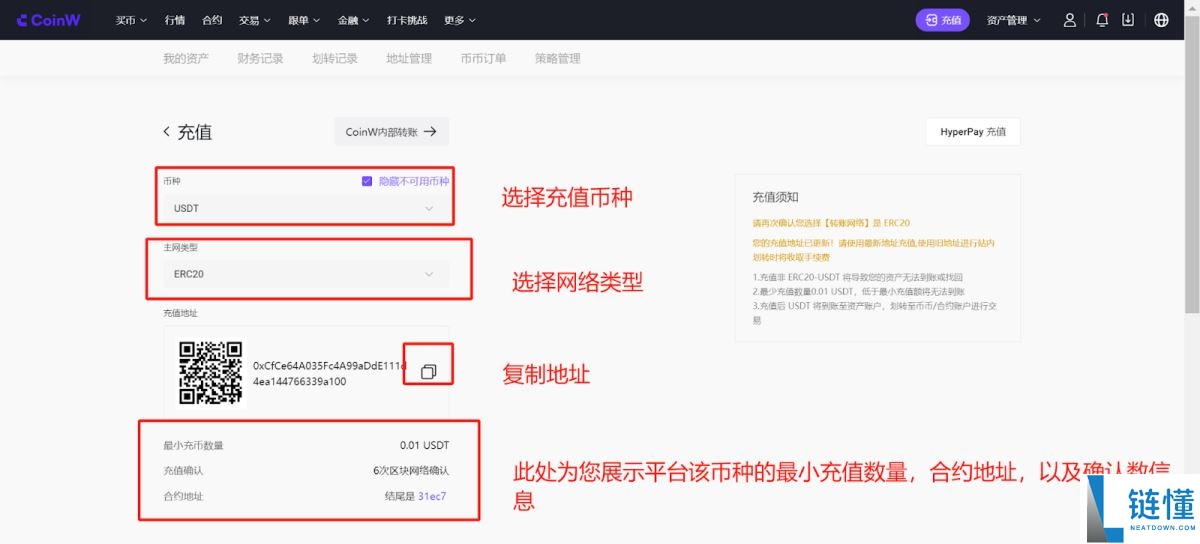Click the 充值须知 heading
The image size is (1200, 544).
coord(776,197)
